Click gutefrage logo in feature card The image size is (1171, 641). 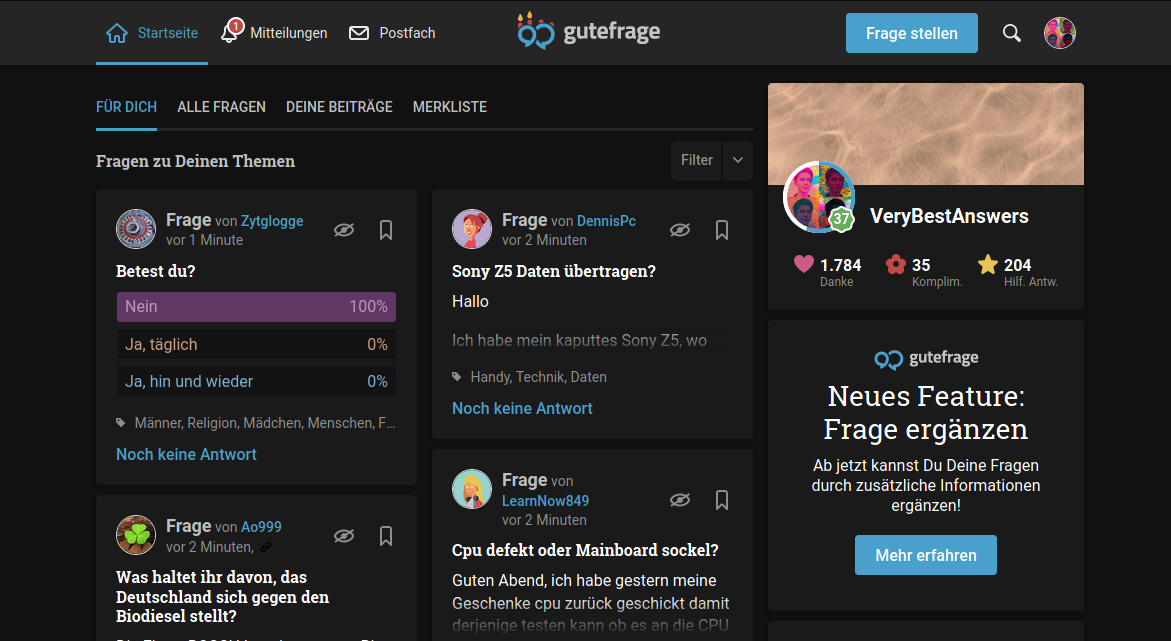pyautogui.click(x=926, y=359)
